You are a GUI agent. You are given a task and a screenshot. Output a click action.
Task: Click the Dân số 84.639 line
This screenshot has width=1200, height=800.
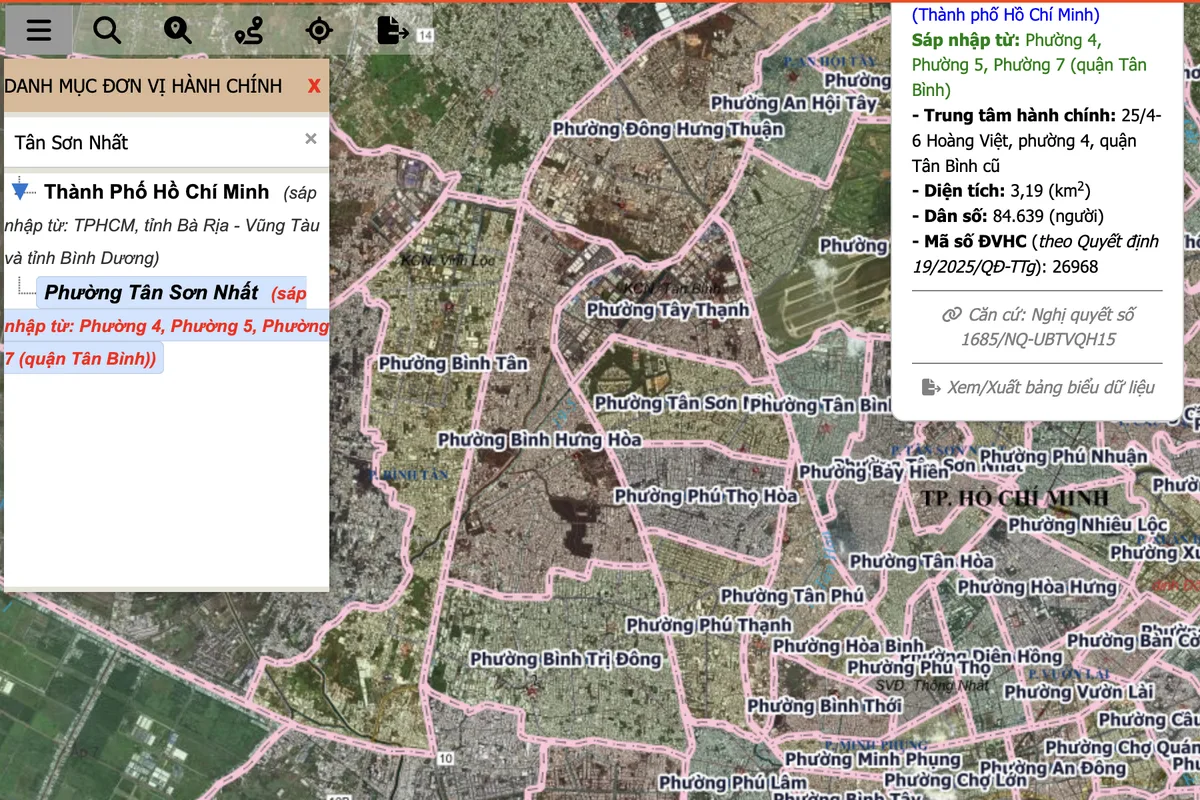[x=1008, y=216]
